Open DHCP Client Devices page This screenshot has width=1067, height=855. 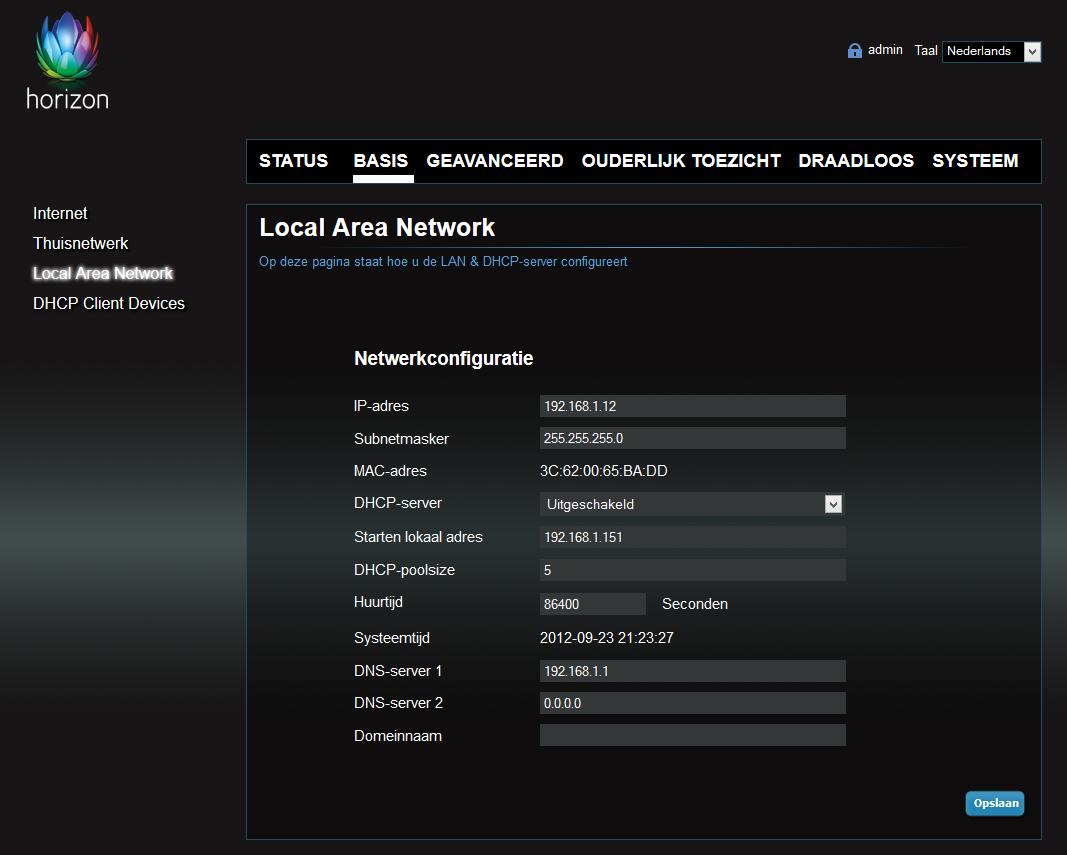[109, 303]
